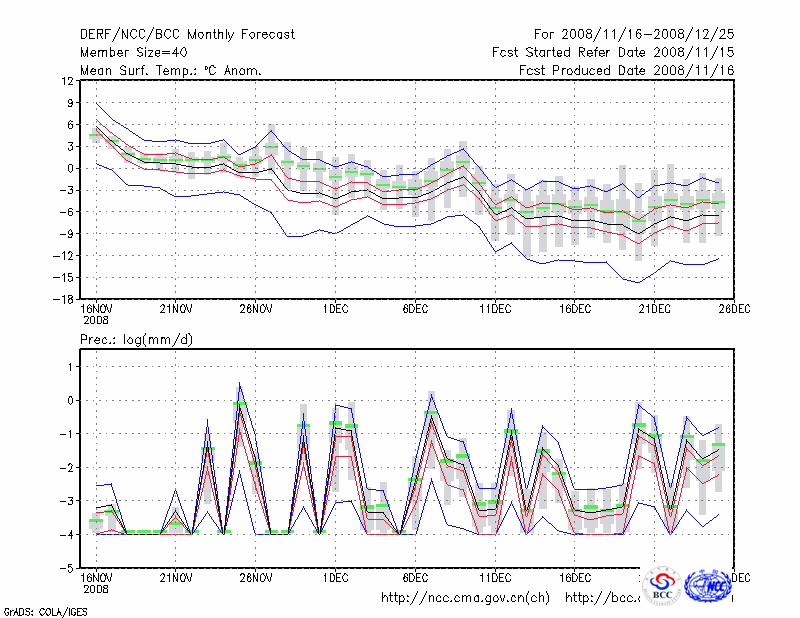This screenshot has height=618, width=800.
Task: Click the Fcst Produced Date text
Action: (626, 70)
